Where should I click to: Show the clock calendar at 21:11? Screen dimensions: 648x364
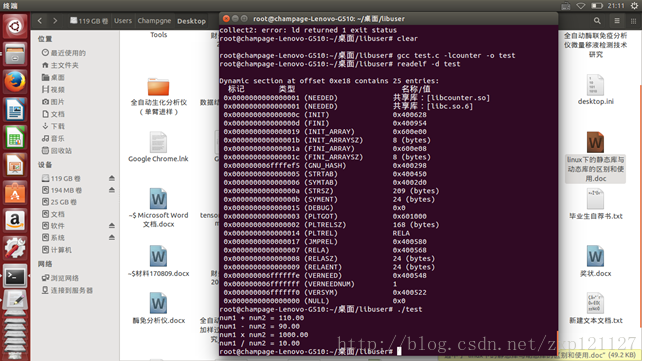pyautogui.click(x=616, y=6)
